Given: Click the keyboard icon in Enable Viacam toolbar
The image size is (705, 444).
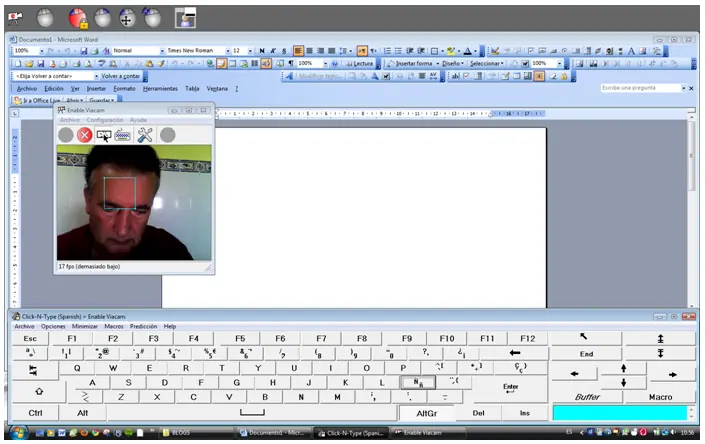Looking at the screenshot, I should 122,135.
